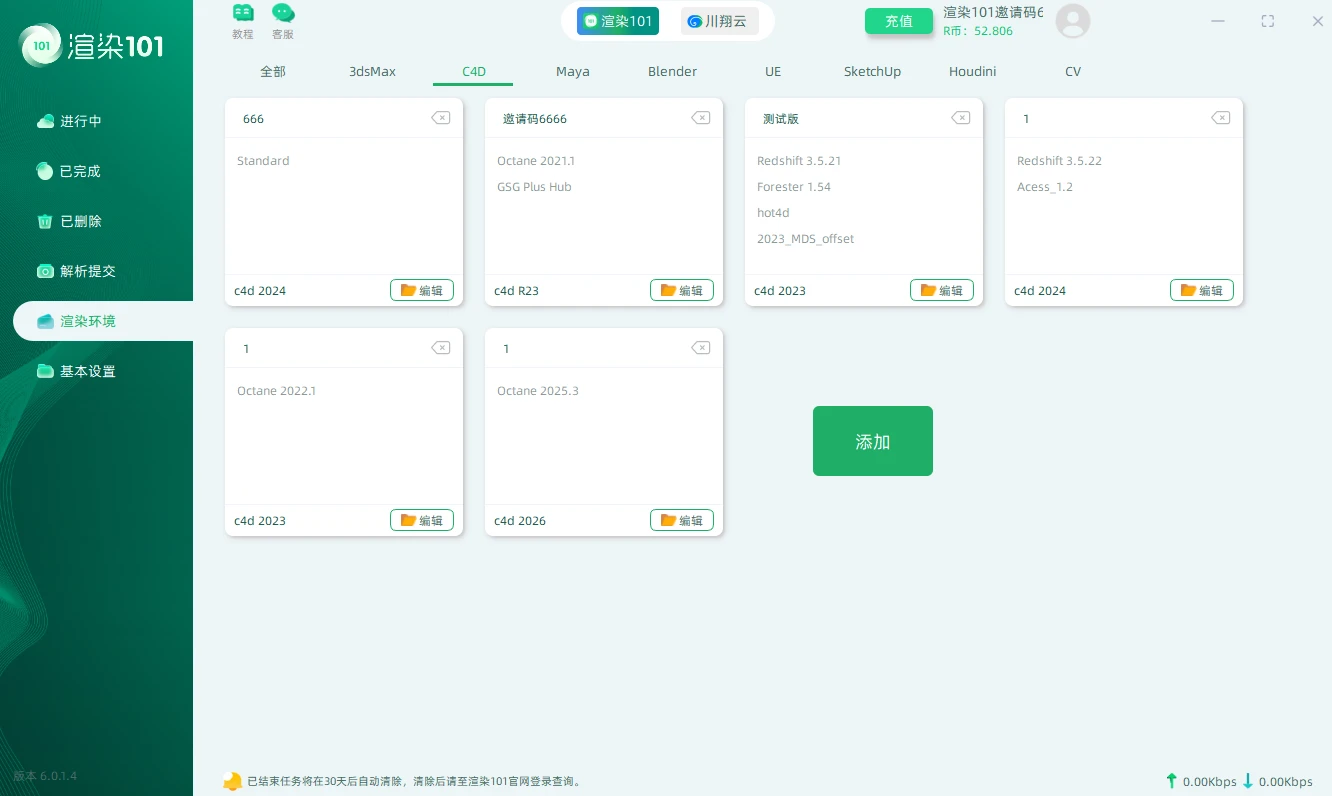Edit the Octane 2022.1 c4d 2023 environment
The image size is (1332, 796).
(x=422, y=520)
